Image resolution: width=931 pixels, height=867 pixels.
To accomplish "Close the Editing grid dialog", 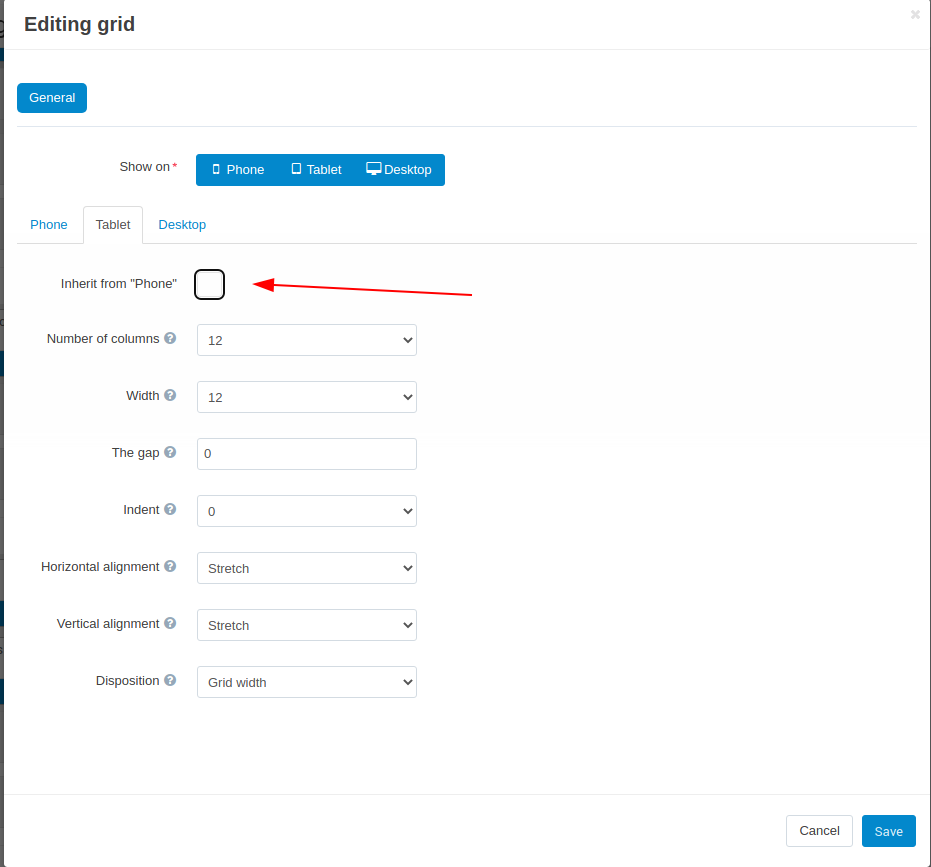I will [x=915, y=14].
